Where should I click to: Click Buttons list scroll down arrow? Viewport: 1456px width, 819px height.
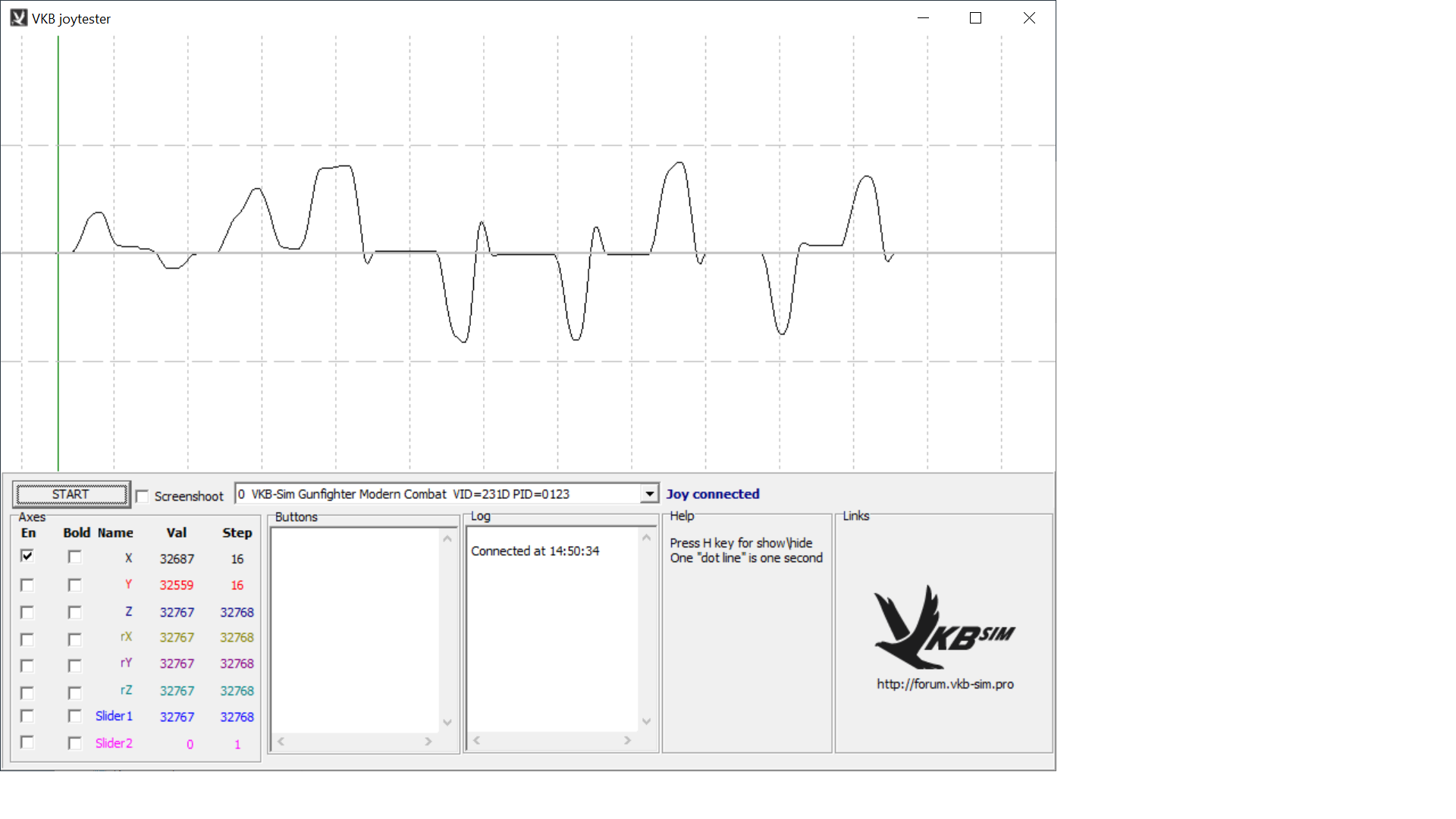pos(447,723)
